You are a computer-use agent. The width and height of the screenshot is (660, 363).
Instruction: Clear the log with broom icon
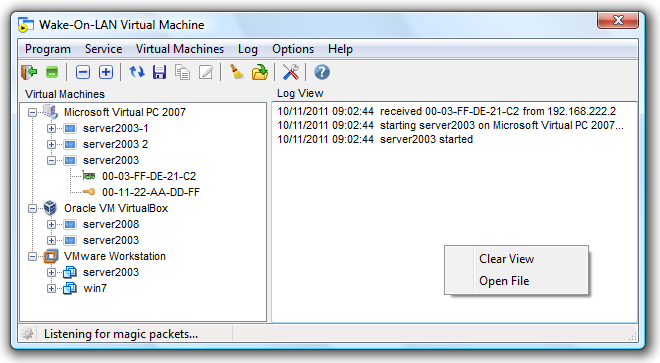[237, 72]
